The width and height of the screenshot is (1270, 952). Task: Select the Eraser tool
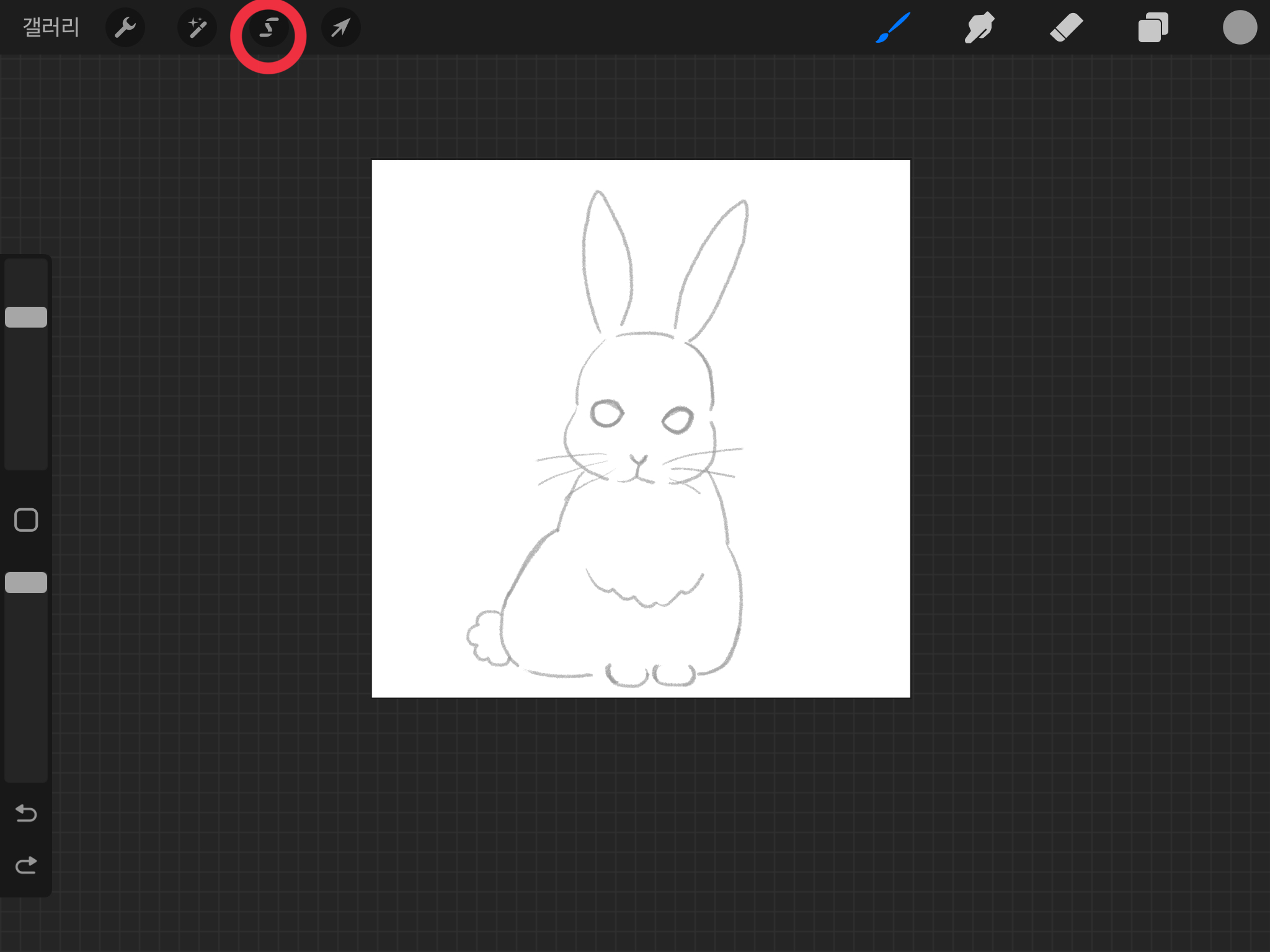click(1066, 27)
